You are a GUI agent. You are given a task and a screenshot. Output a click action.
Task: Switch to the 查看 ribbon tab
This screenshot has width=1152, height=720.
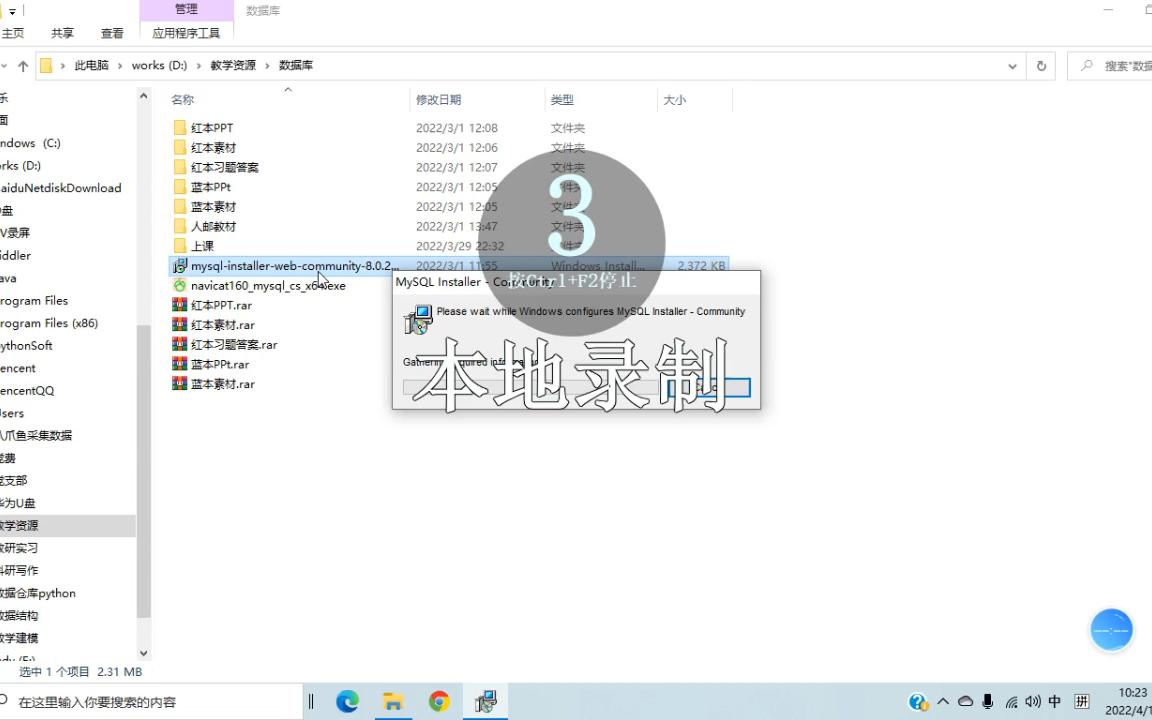pyautogui.click(x=112, y=32)
